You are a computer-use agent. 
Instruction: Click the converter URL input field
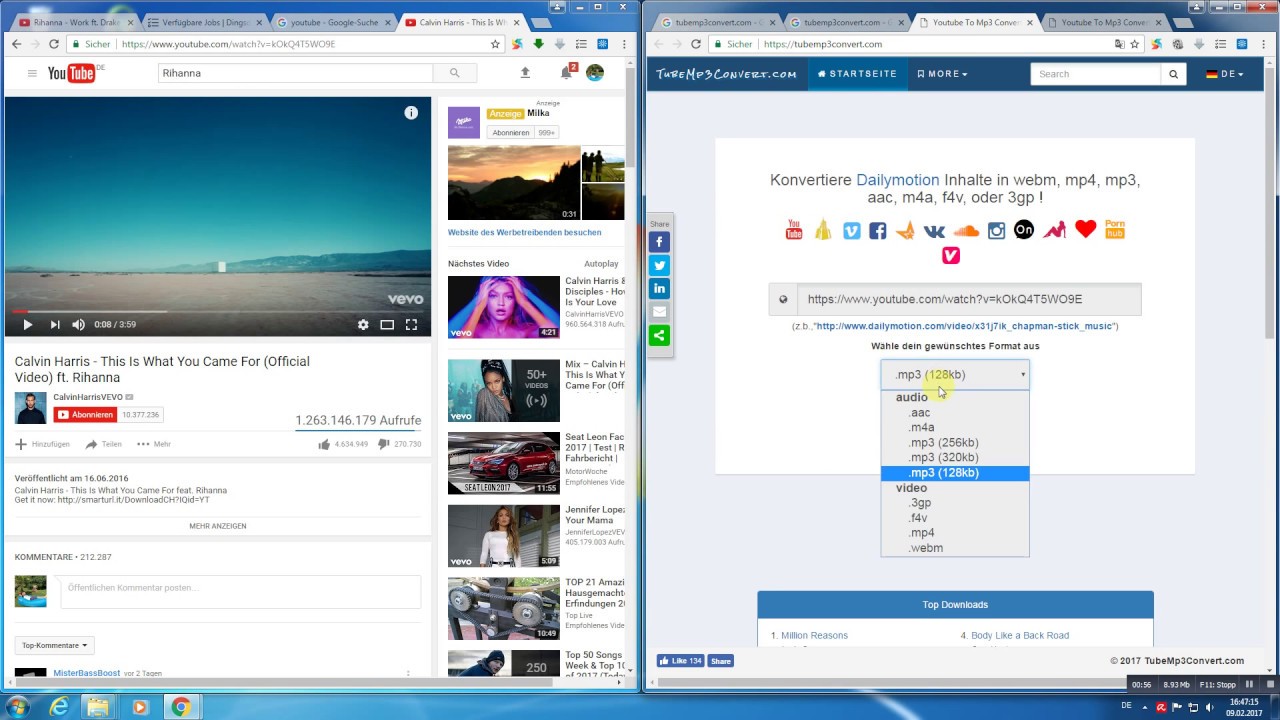(968, 299)
